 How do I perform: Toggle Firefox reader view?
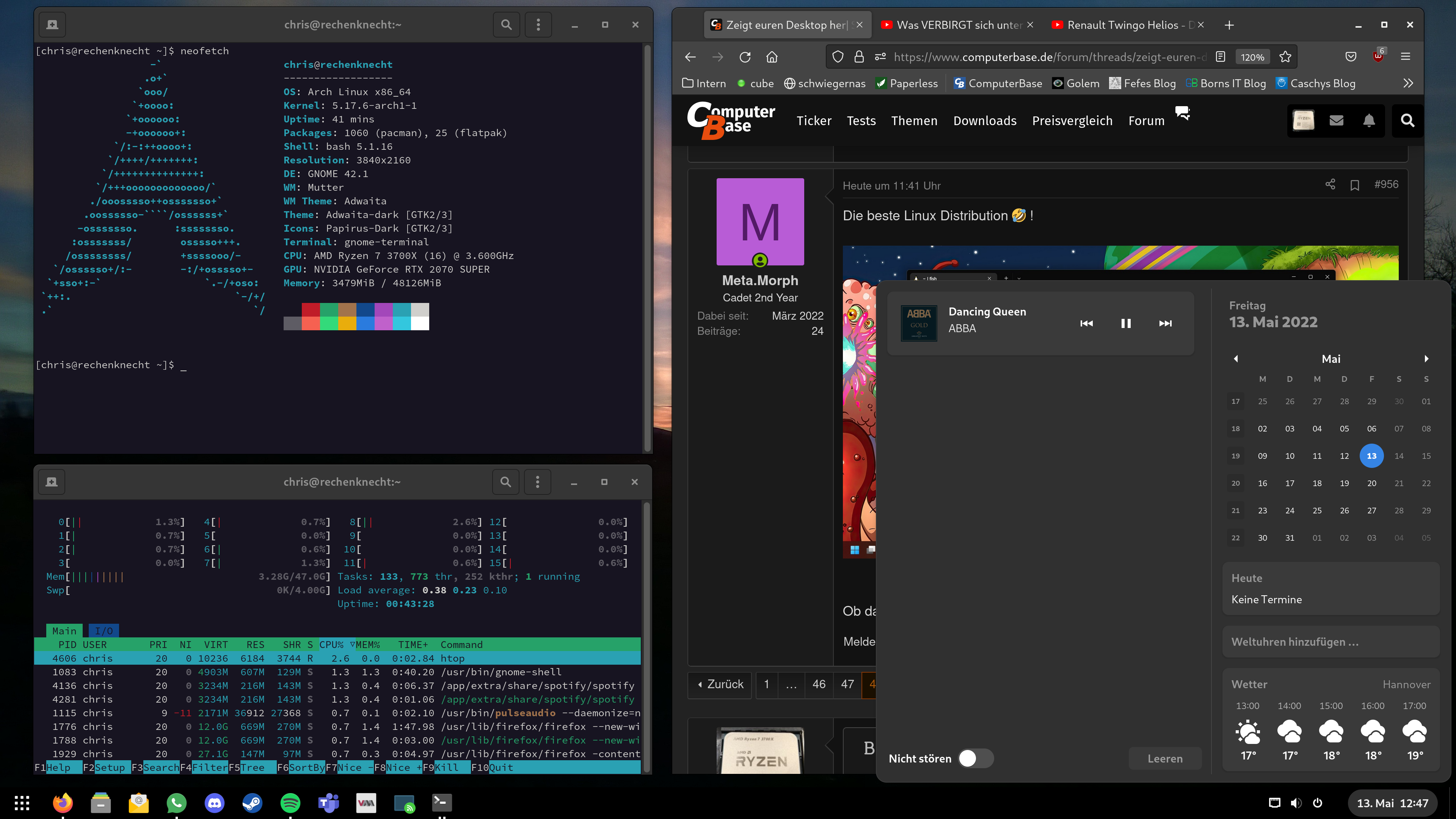pos(1220,56)
